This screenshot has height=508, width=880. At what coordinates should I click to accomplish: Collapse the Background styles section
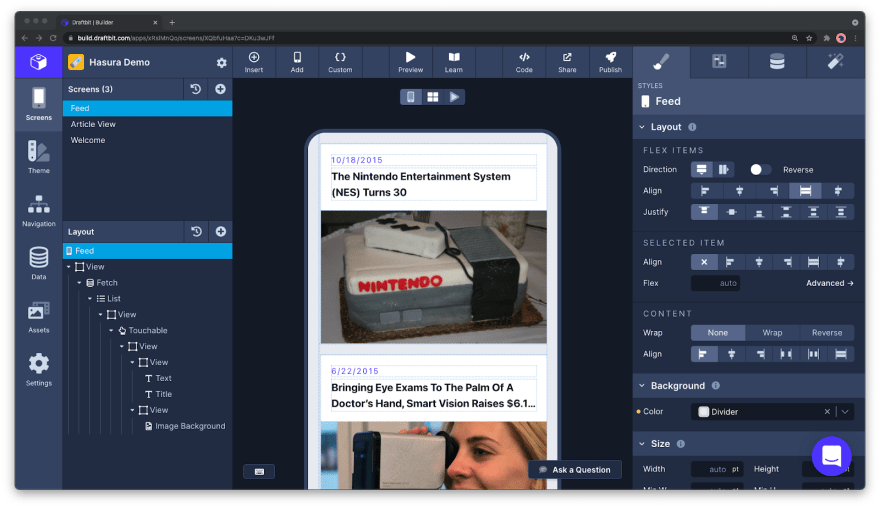point(642,386)
